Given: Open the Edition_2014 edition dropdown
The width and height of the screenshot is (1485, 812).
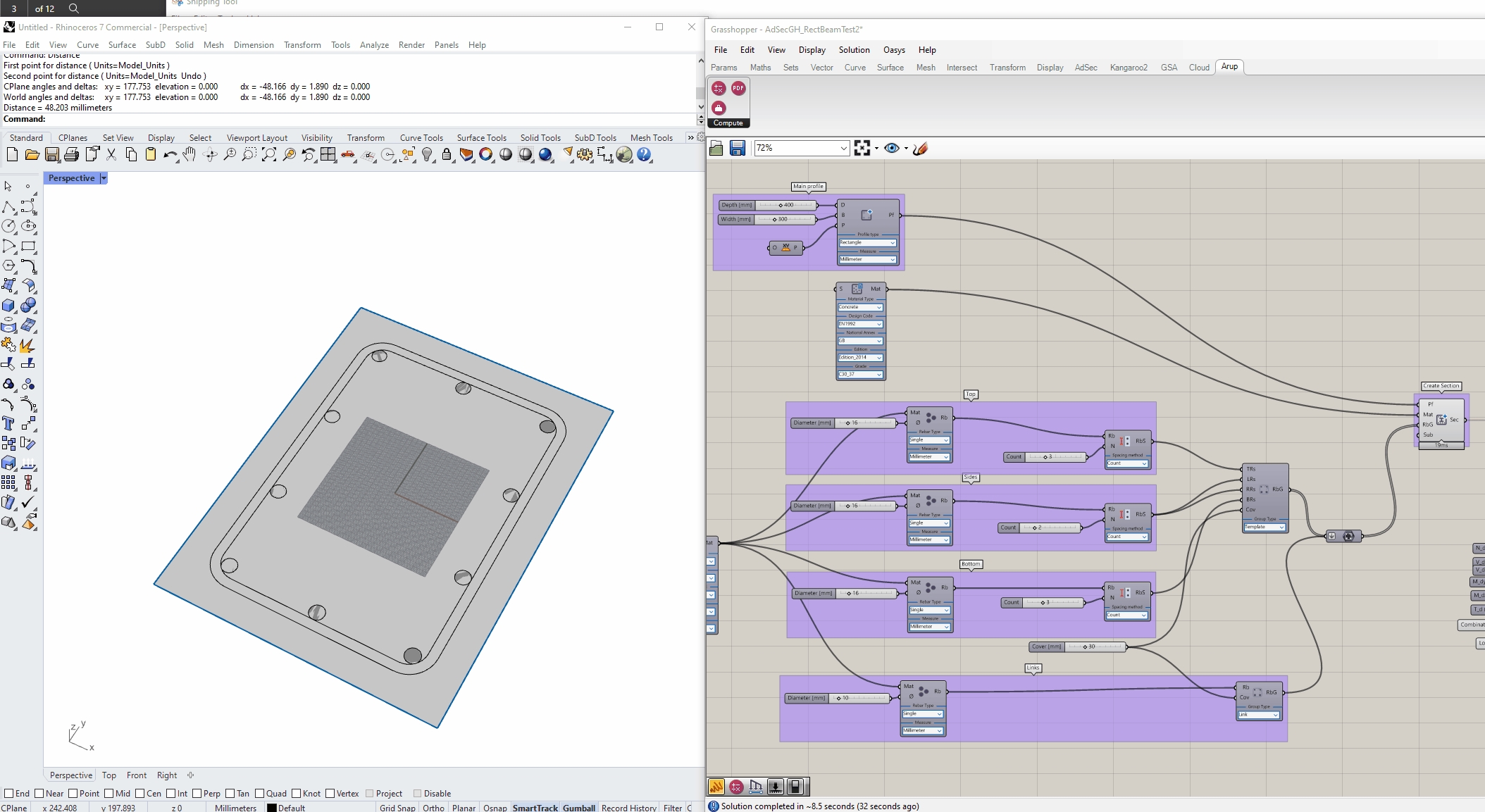Looking at the screenshot, I should click(860, 358).
